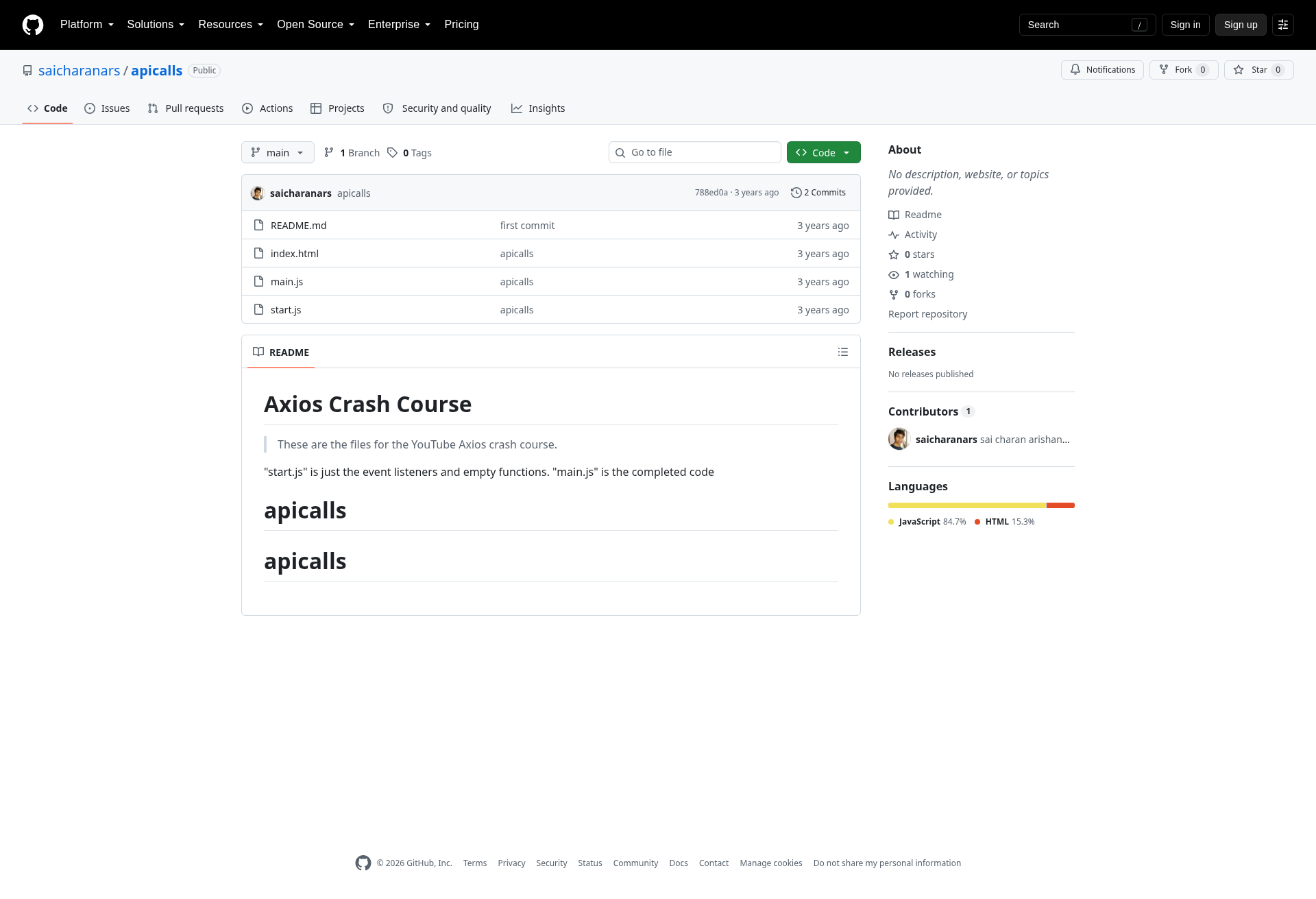Expand the Solutions menu
Viewport: 1316px width, 899px height.
156,25
